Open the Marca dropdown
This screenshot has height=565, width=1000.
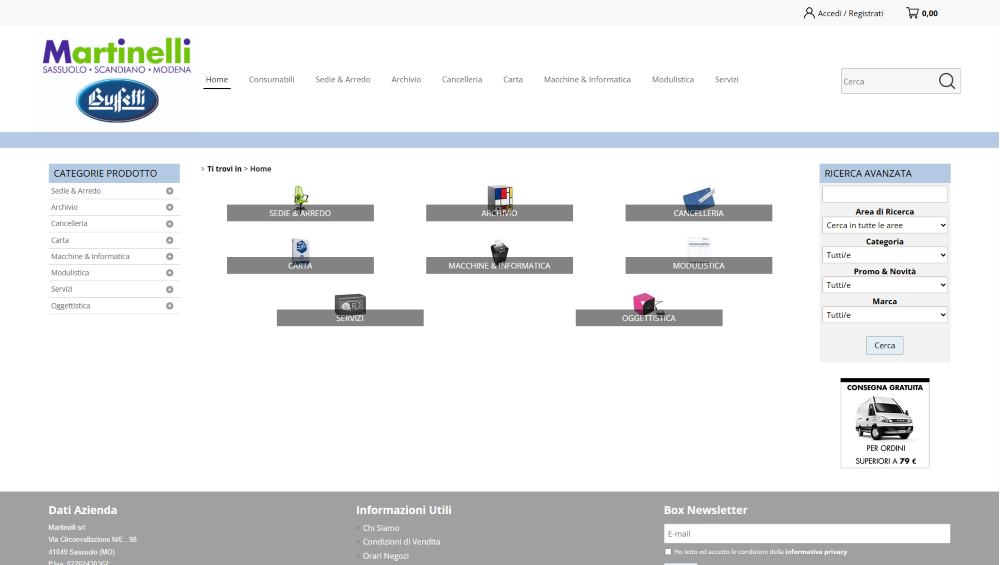[884, 315]
